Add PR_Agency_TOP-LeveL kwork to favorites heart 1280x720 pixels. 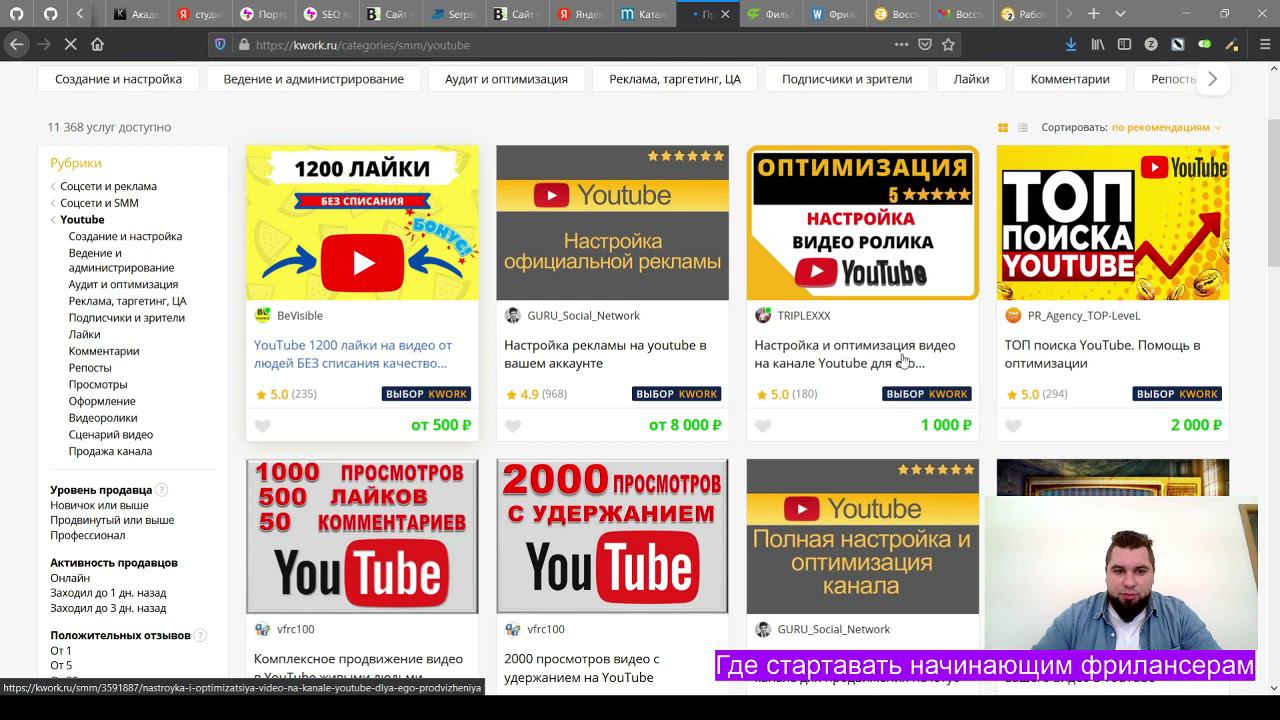1013,426
